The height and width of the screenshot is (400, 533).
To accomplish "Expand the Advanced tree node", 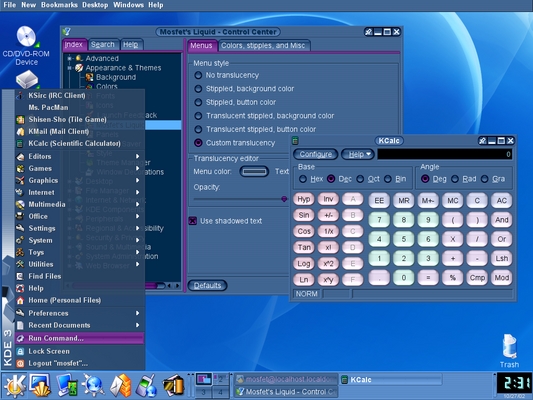I will pos(69,58).
